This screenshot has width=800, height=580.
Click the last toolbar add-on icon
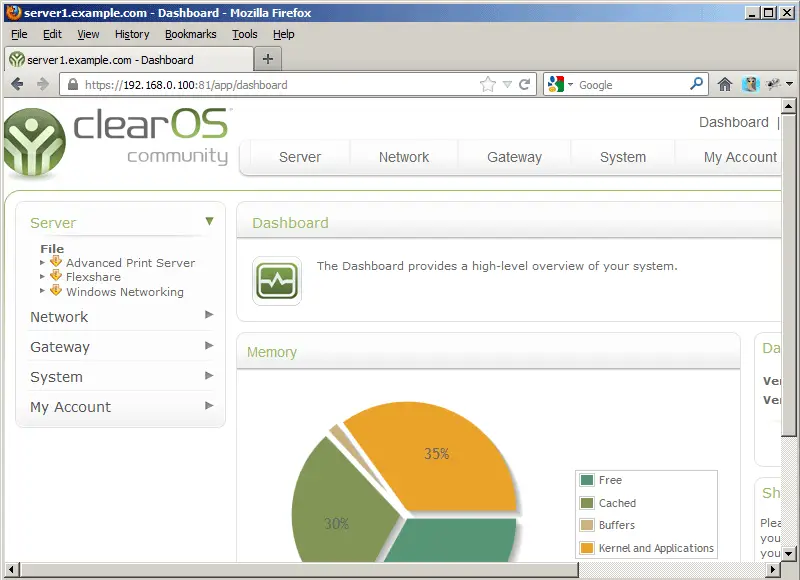tap(773, 84)
